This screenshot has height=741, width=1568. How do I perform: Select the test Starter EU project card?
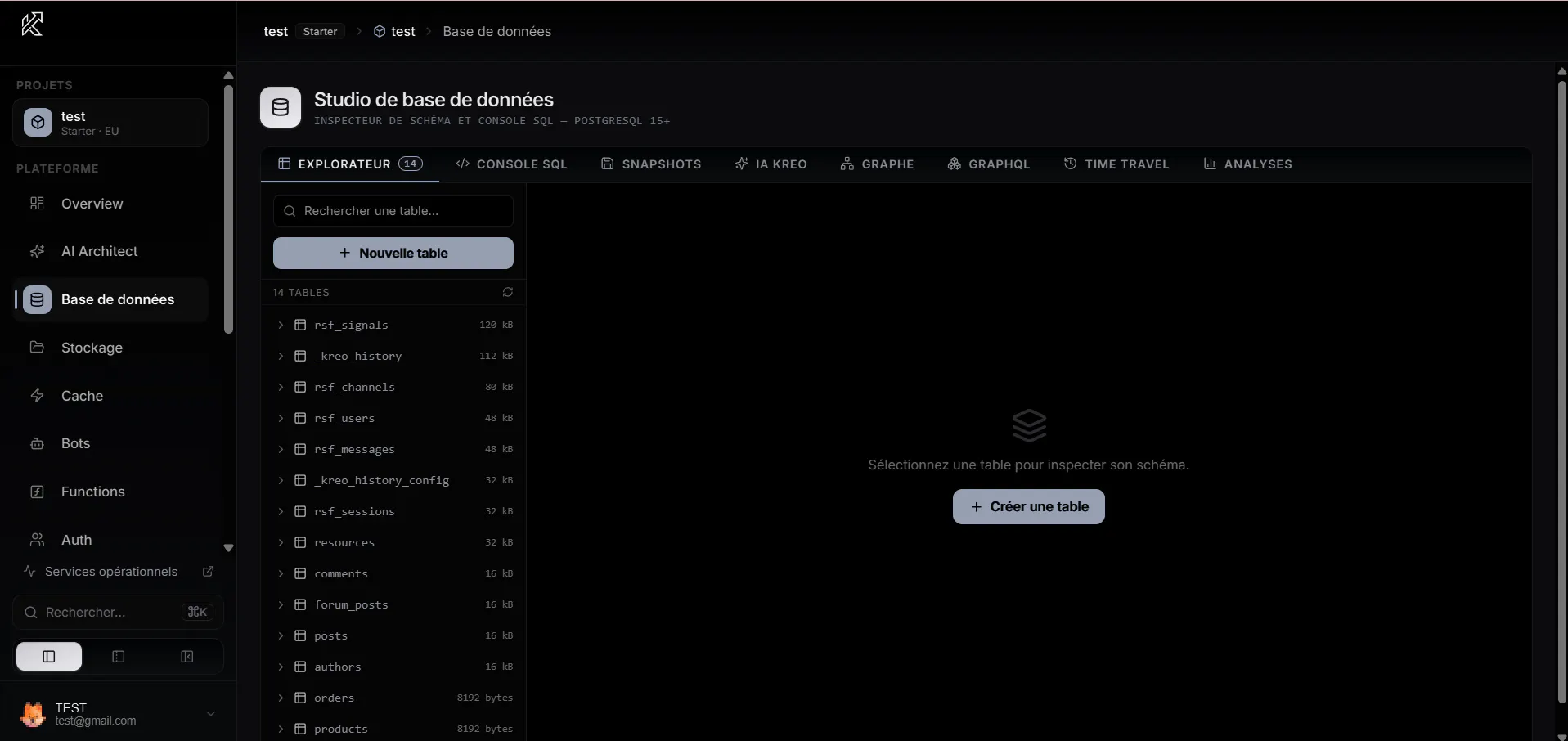pos(110,123)
